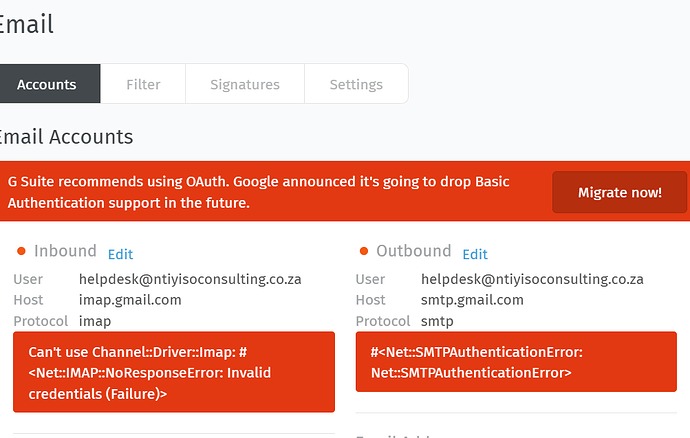Click the Migrate now! button
690x438 pixels.
[620, 192]
